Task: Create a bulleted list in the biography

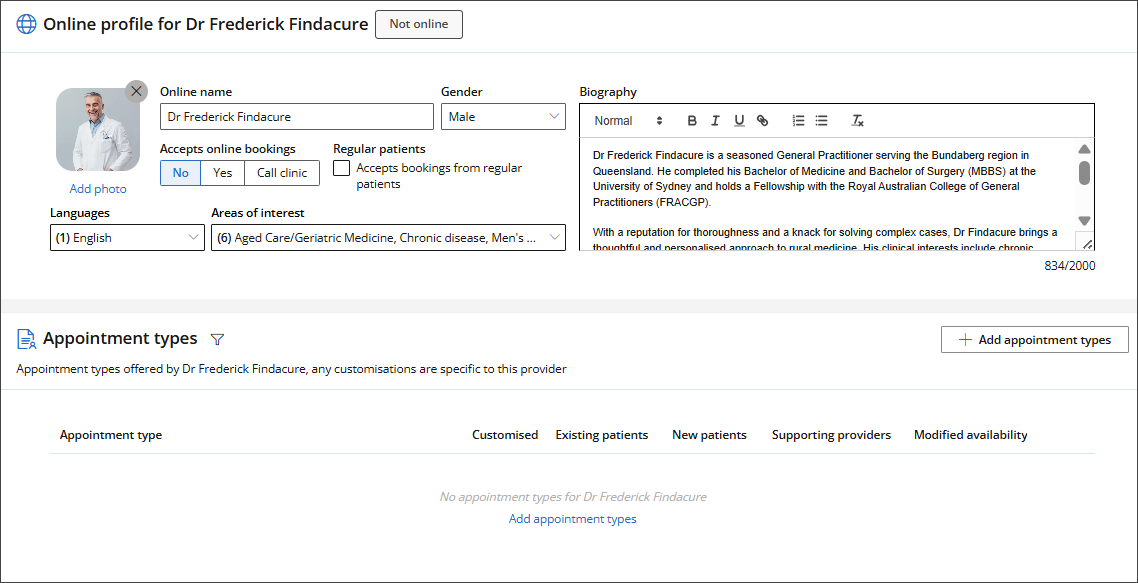Action: tap(821, 120)
